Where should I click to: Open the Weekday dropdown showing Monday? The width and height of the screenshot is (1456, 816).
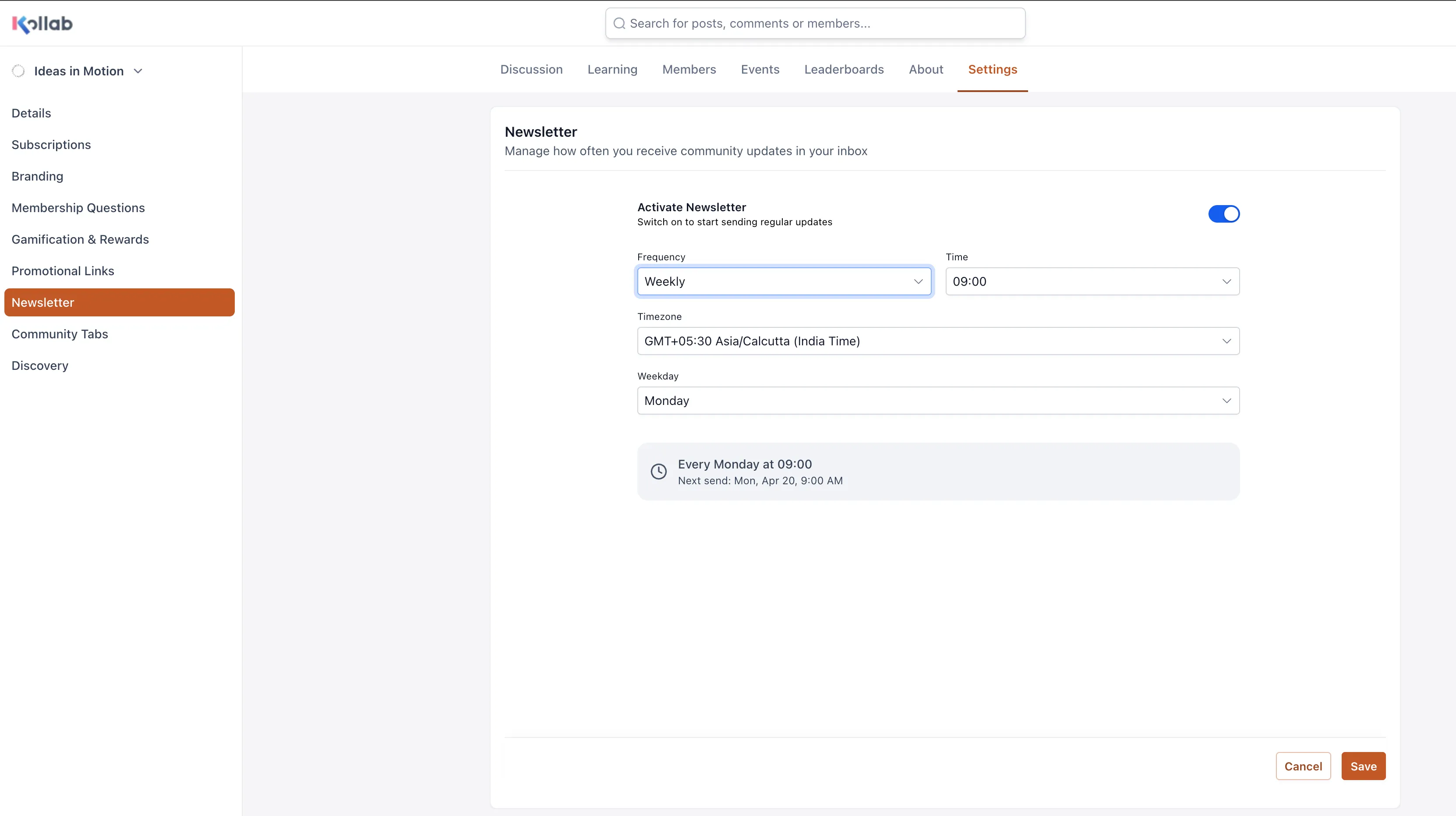pos(938,401)
